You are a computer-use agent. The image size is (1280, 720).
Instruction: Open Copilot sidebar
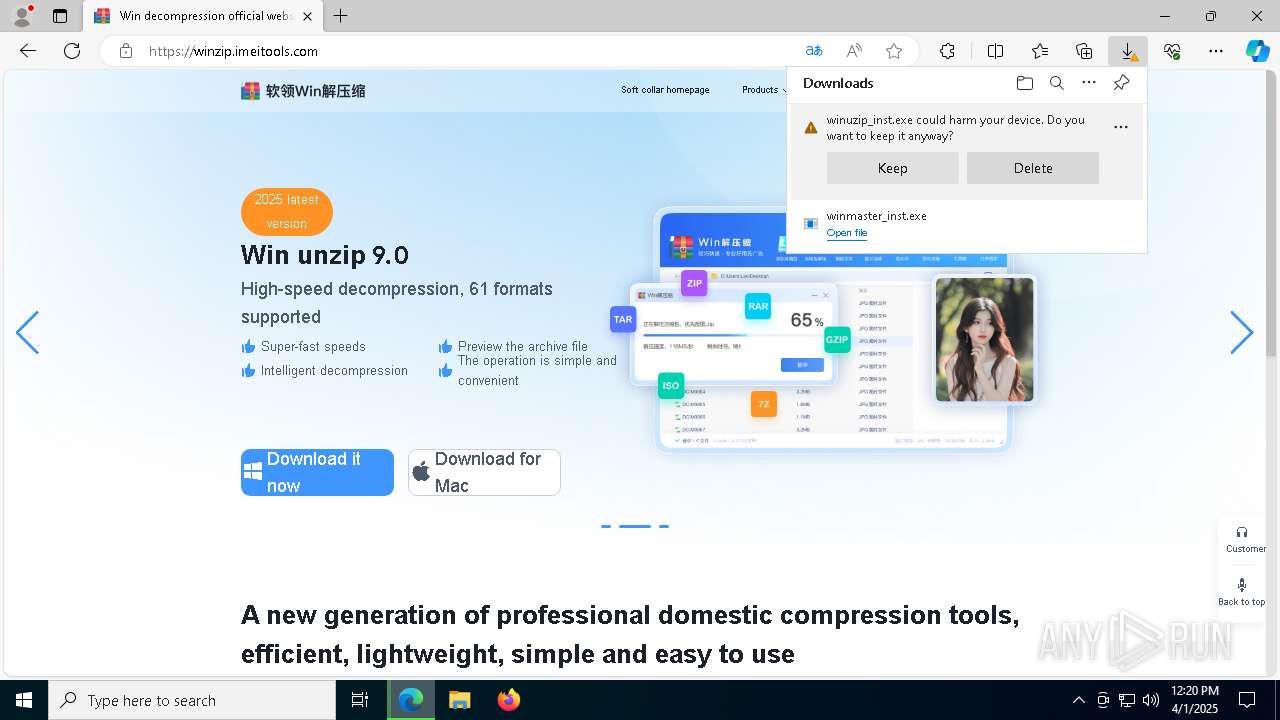[x=1257, y=51]
